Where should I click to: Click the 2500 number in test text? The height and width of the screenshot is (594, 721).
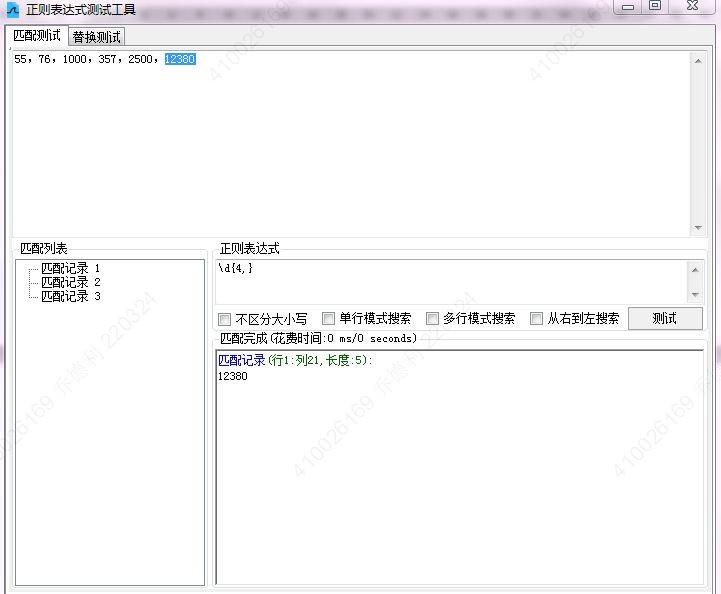140,59
